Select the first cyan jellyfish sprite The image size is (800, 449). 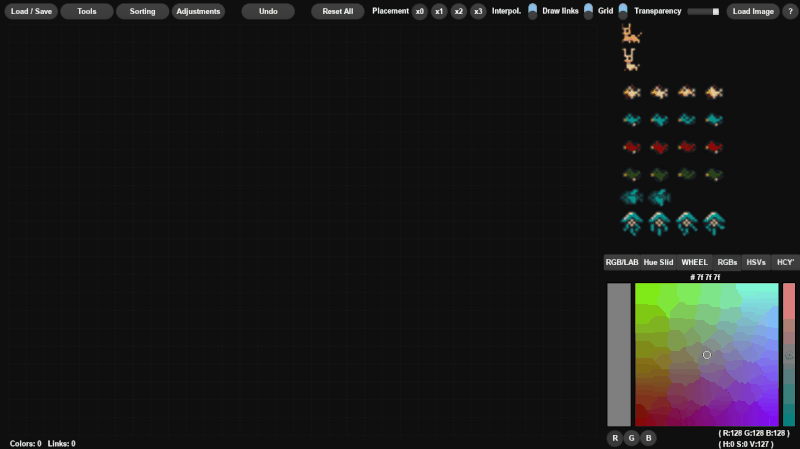[x=632, y=223]
